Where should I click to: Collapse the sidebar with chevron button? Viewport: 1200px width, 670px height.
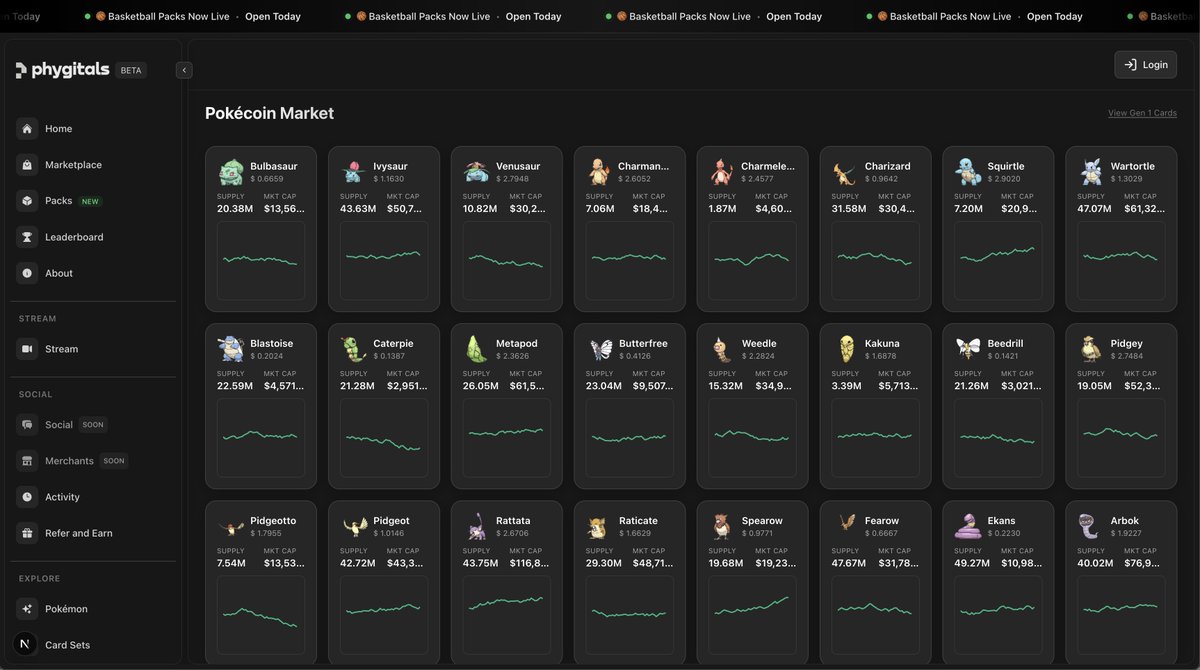click(x=184, y=70)
